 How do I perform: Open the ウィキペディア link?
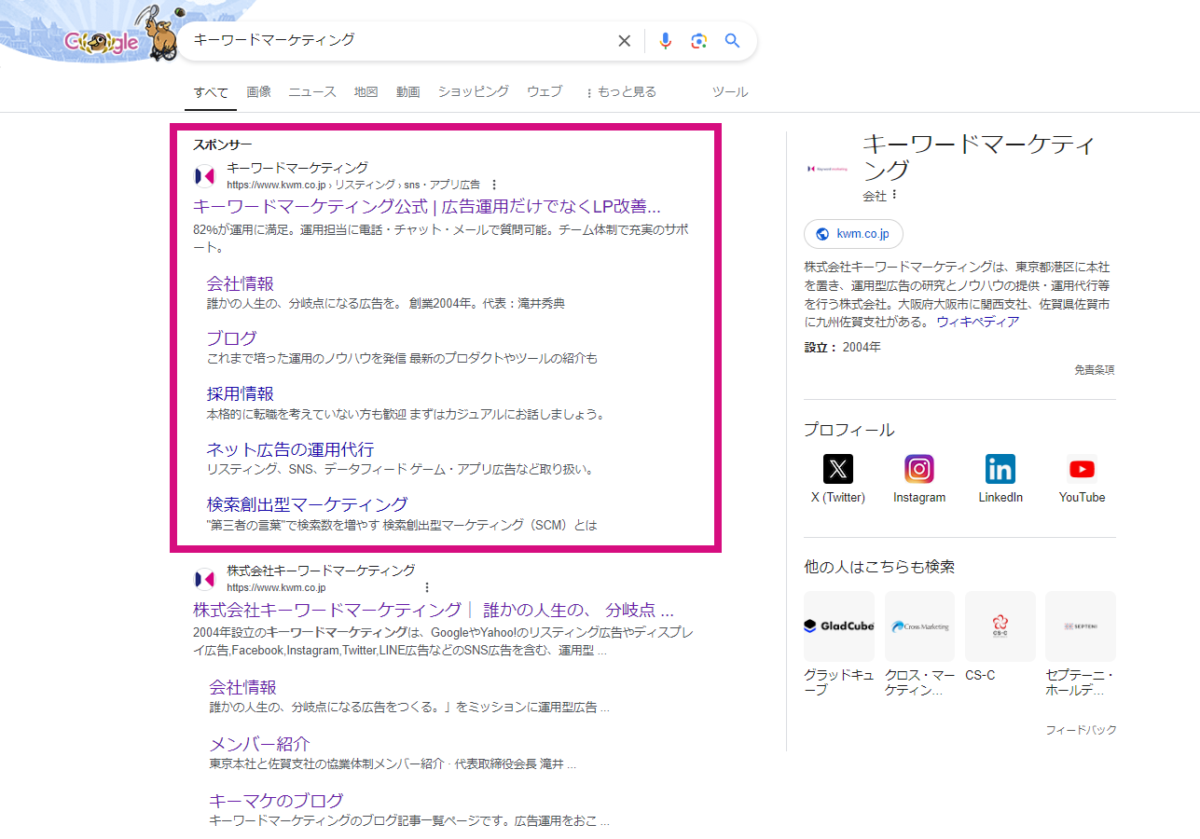(978, 322)
